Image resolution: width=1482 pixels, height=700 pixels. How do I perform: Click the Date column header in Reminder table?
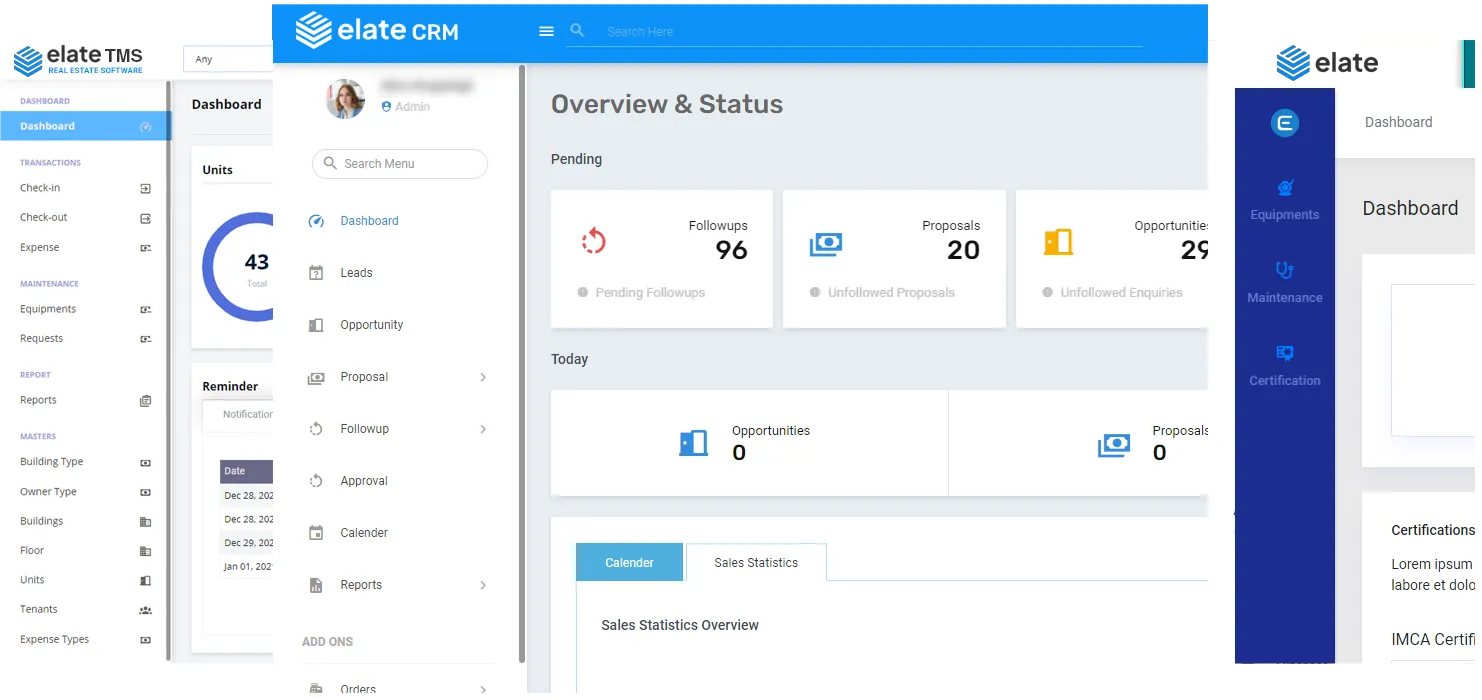[246, 471]
